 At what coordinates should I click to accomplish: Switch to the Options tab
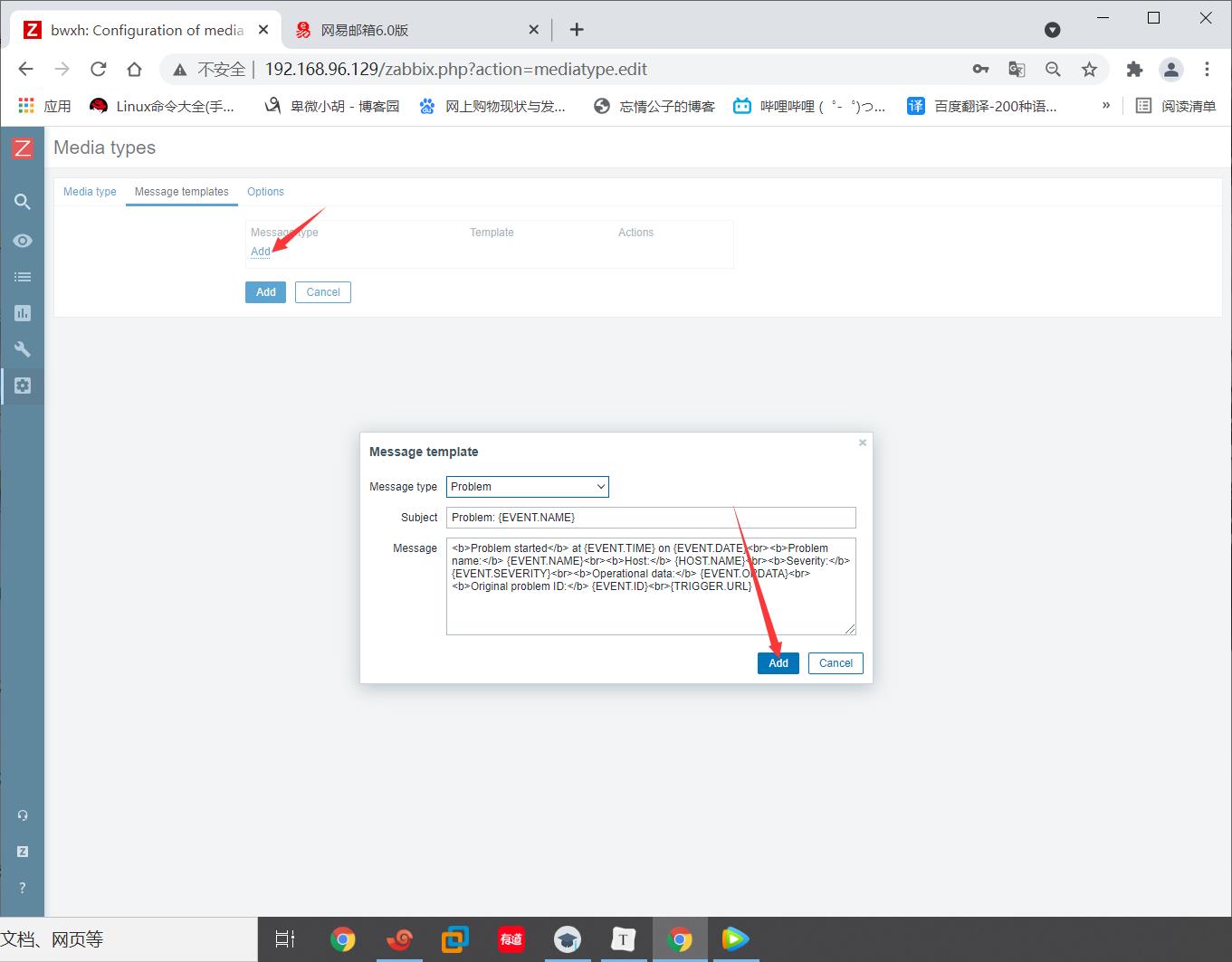tap(265, 192)
